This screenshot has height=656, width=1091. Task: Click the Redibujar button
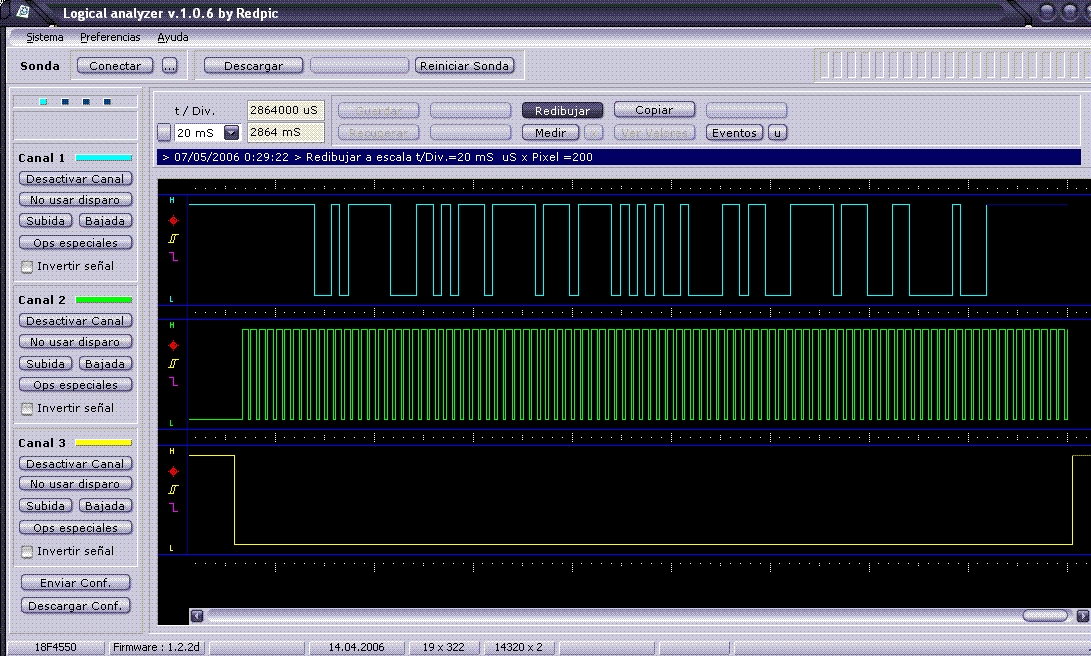click(562, 111)
